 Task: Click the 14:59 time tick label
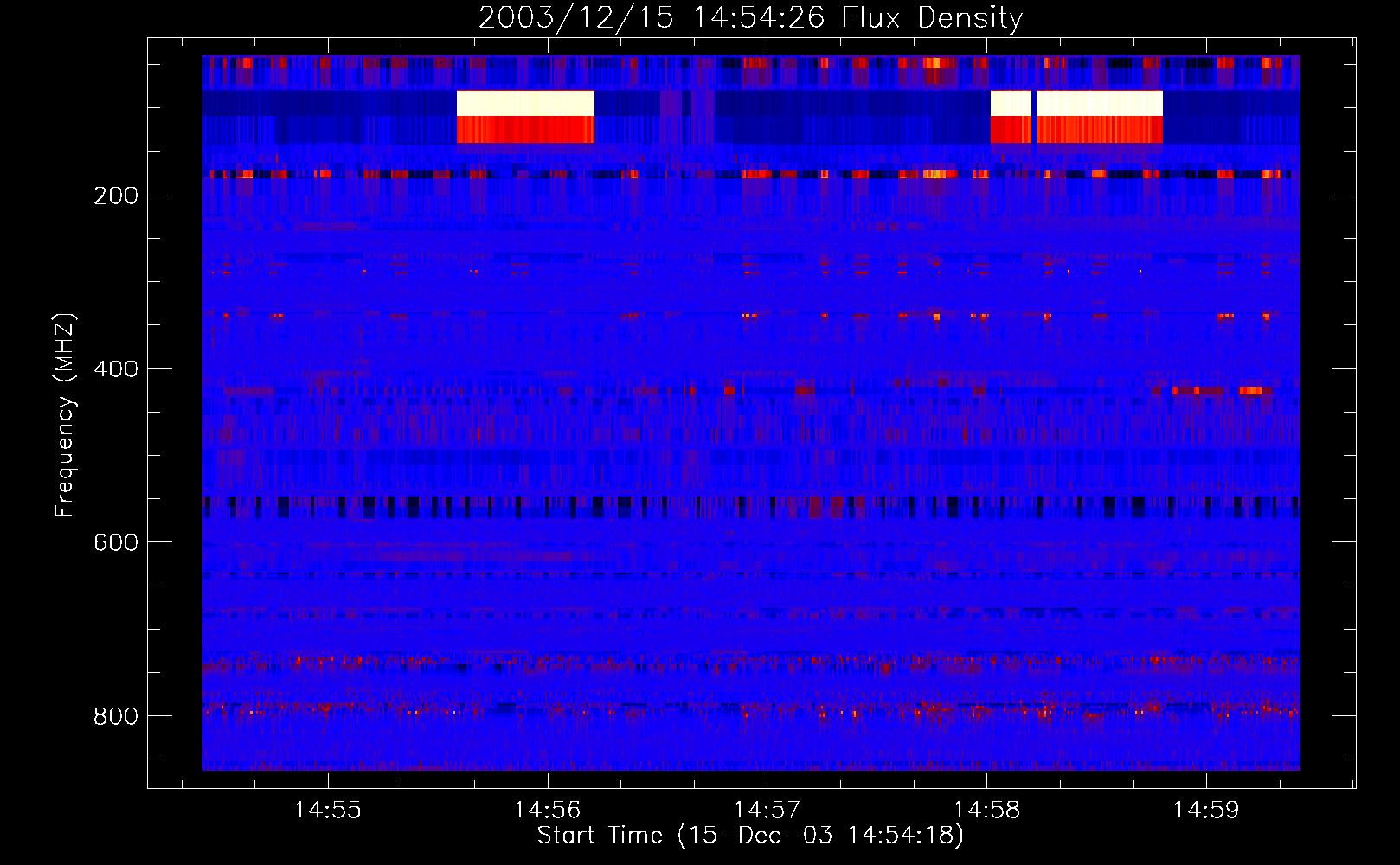(1206, 811)
